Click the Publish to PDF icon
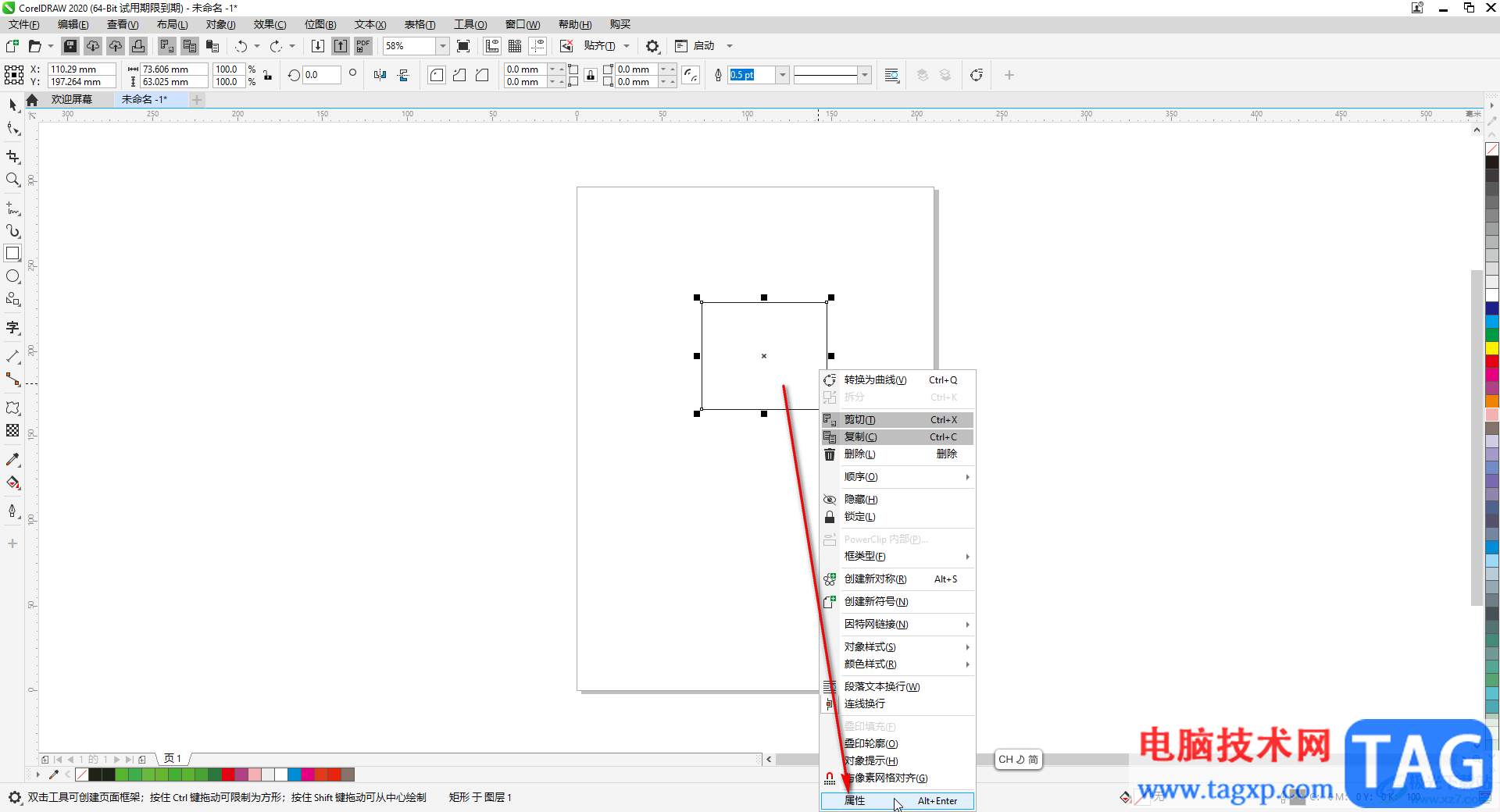The image size is (1500, 812). click(363, 46)
